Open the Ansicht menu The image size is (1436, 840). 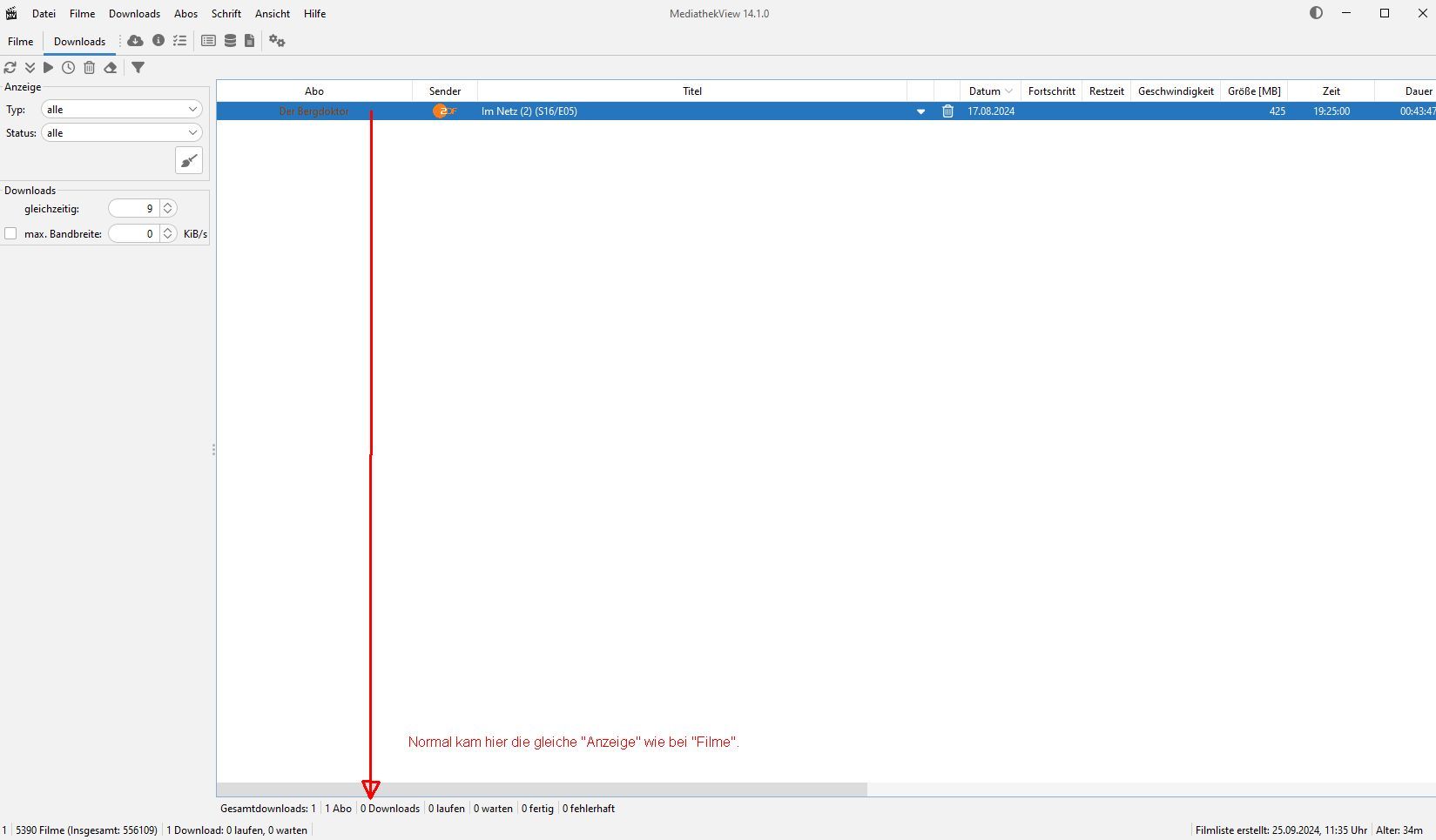click(273, 14)
